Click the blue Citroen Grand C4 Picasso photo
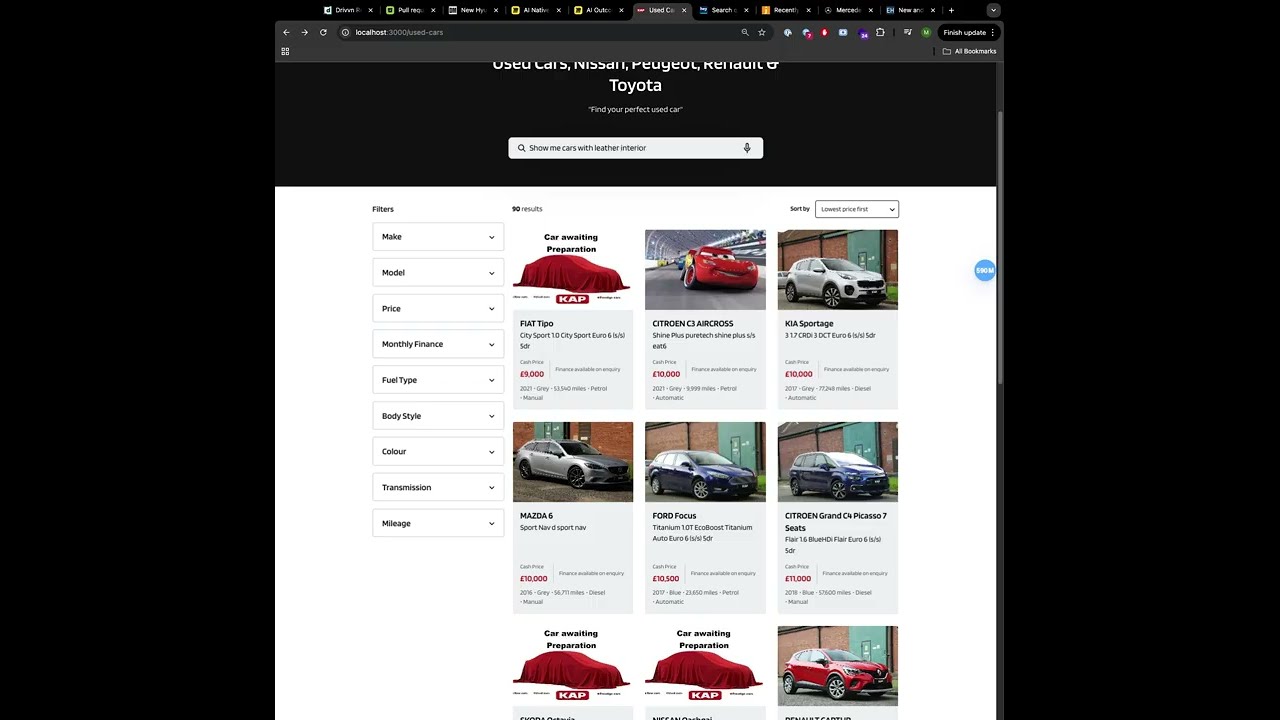The height and width of the screenshot is (720, 1280). pyautogui.click(x=838, y=462)
